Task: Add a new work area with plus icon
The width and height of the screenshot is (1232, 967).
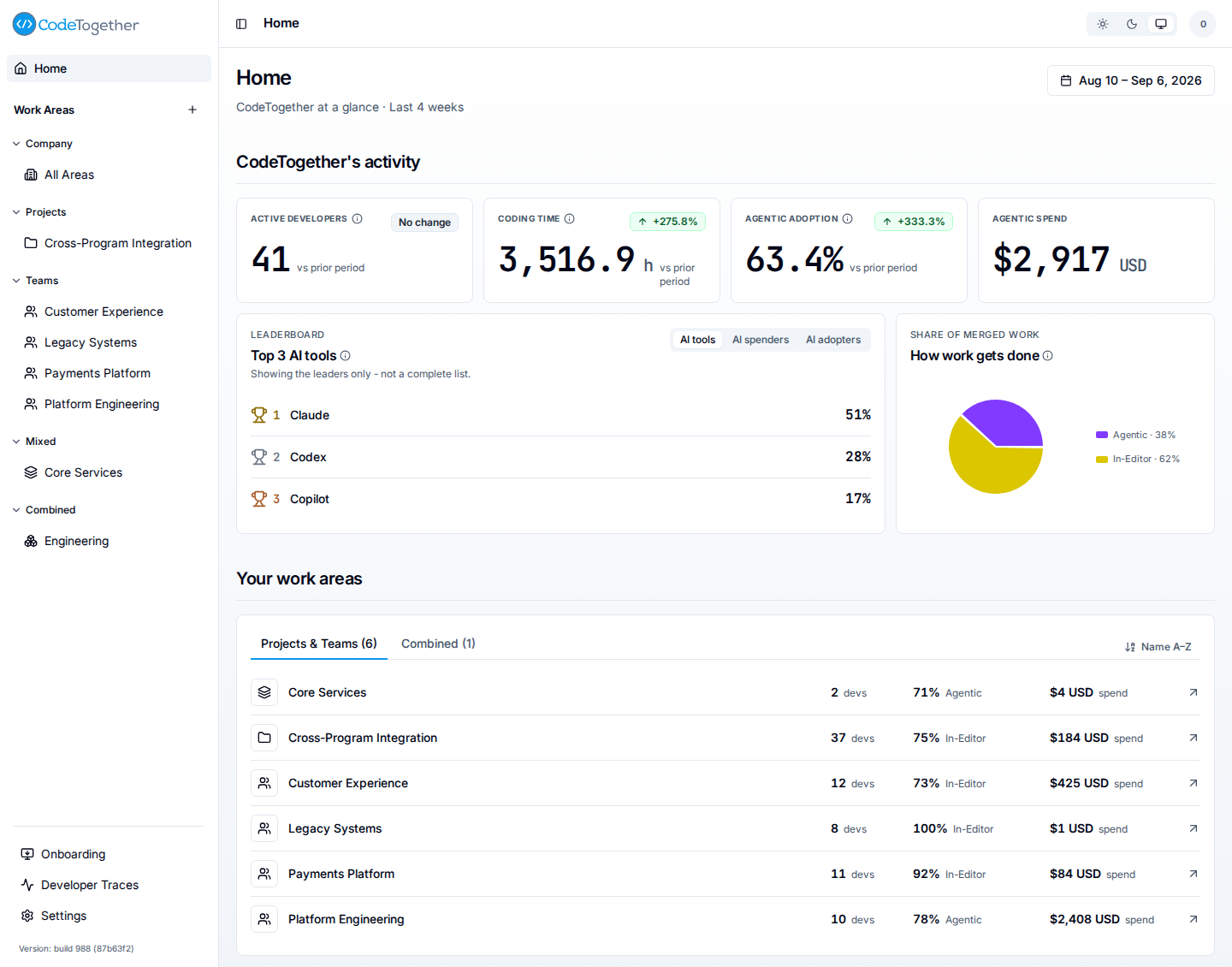Action: (192, 110)
